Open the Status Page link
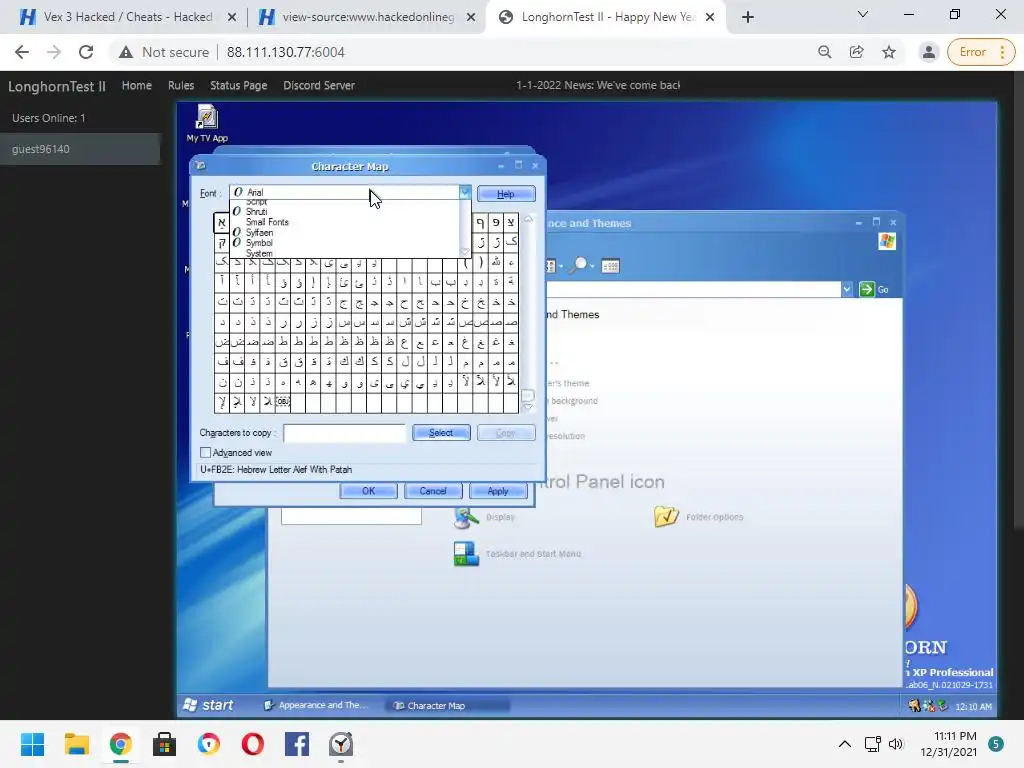 coord(238,86)
